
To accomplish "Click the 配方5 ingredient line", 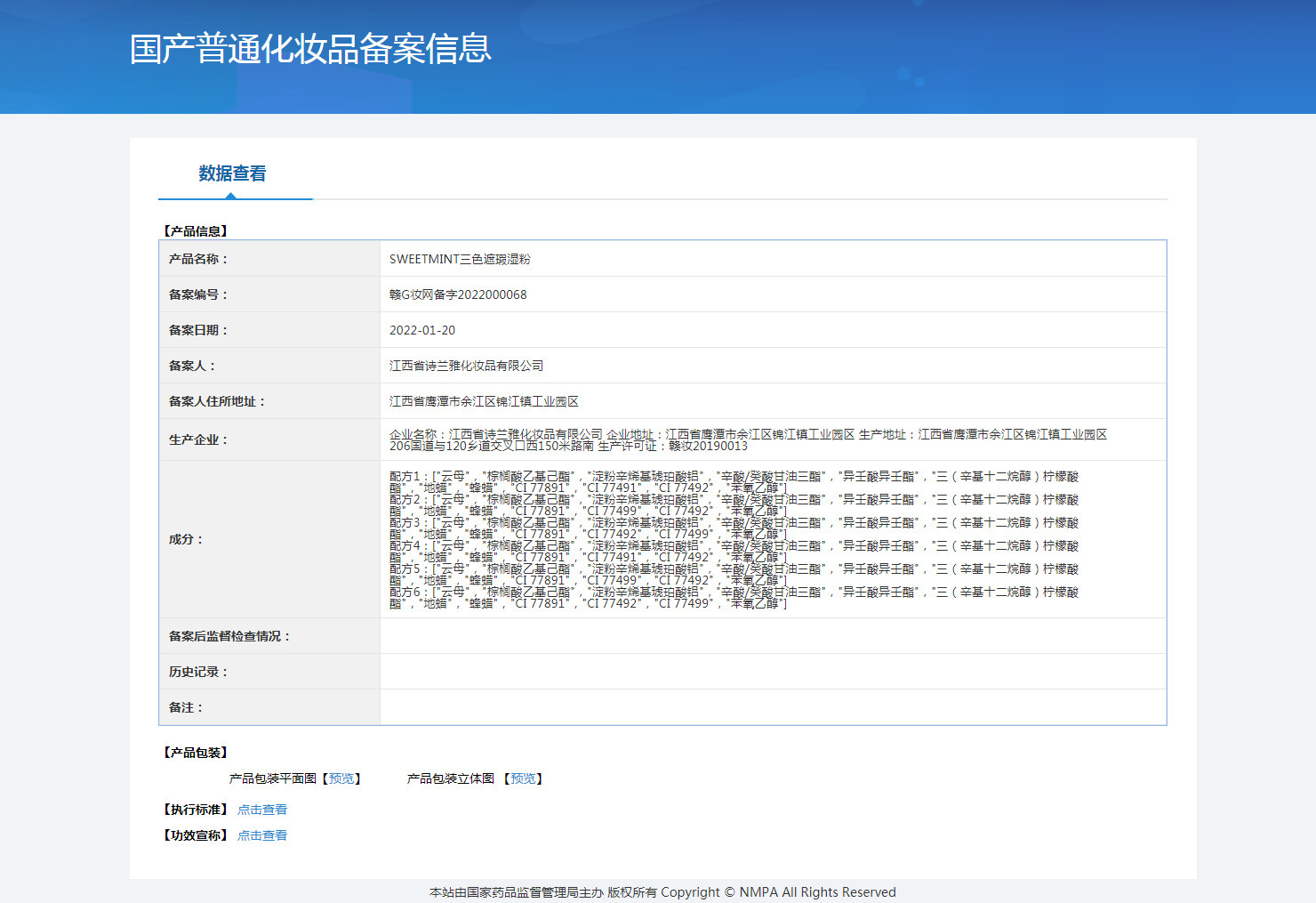I will [734, 575].
